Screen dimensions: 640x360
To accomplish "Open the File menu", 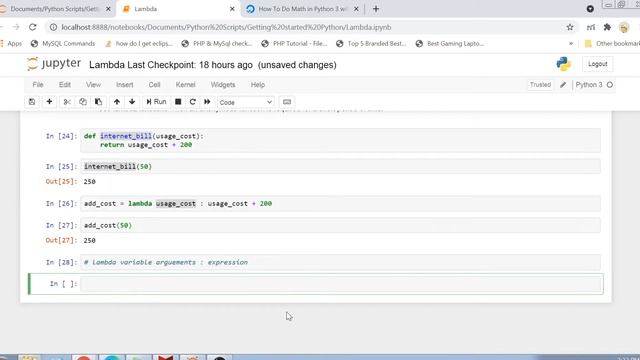I will 38,84.
